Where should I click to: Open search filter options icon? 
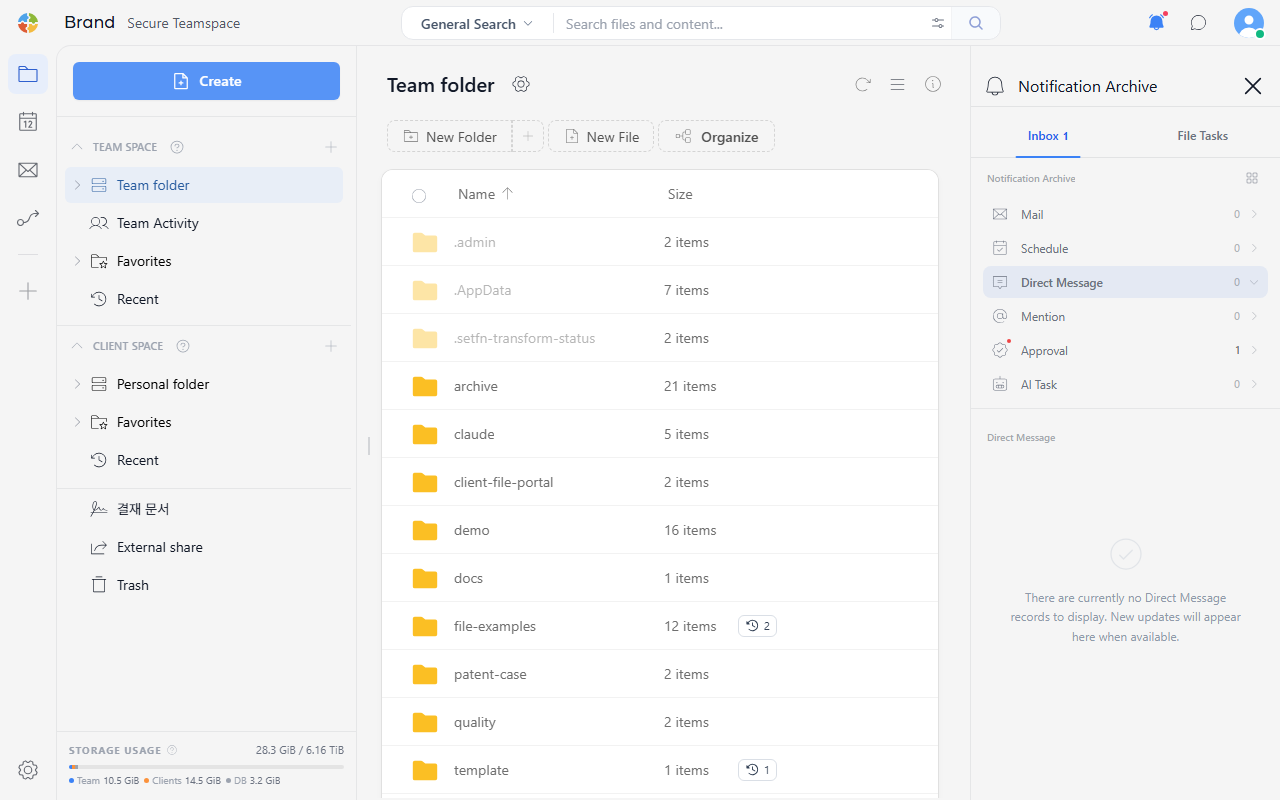tap(938, 23)
